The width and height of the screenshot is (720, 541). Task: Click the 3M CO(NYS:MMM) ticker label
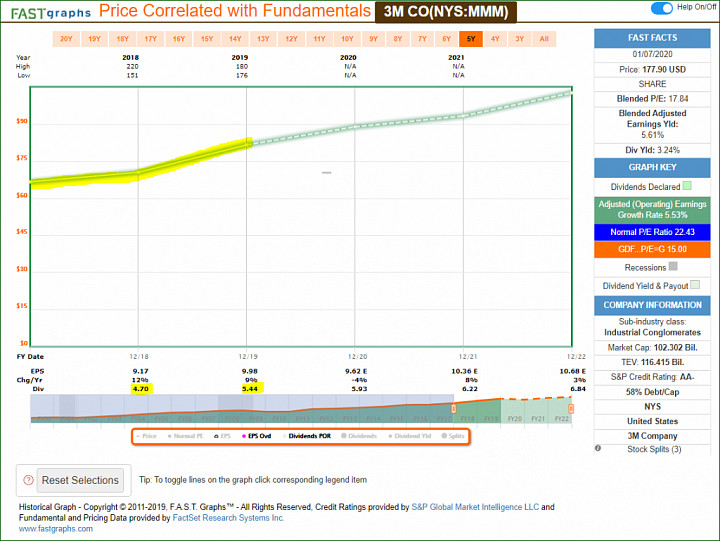(446, 11)
